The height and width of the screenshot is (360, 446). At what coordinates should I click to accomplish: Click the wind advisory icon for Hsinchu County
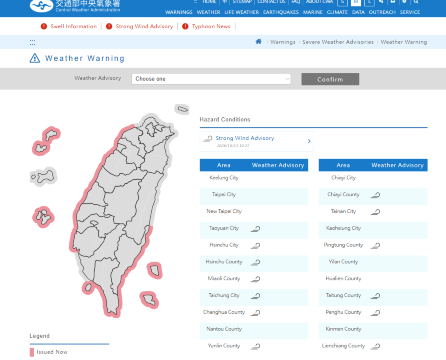click(256, 262)
